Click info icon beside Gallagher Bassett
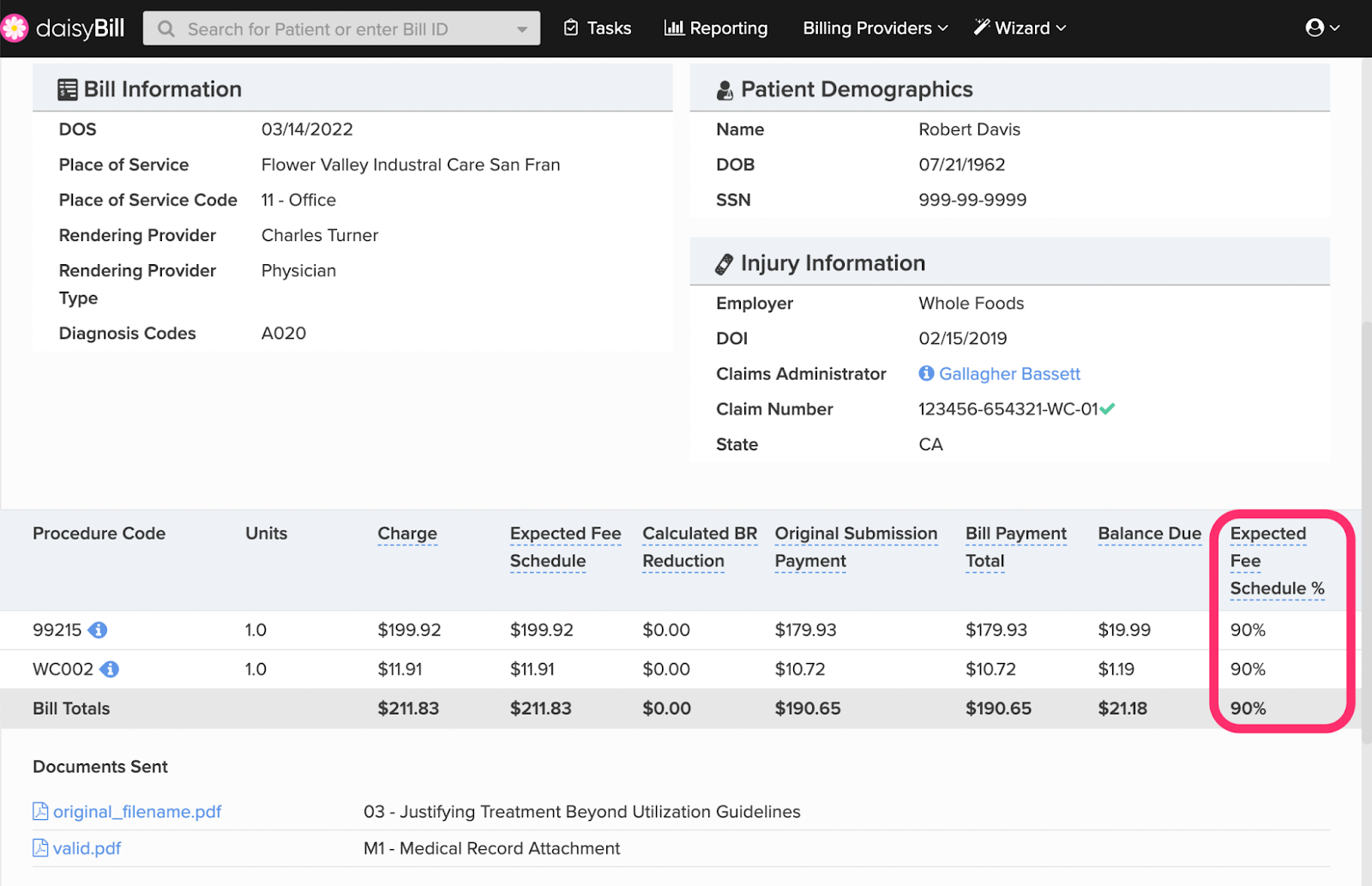1372x886 pixels. [x=926, y=373]
